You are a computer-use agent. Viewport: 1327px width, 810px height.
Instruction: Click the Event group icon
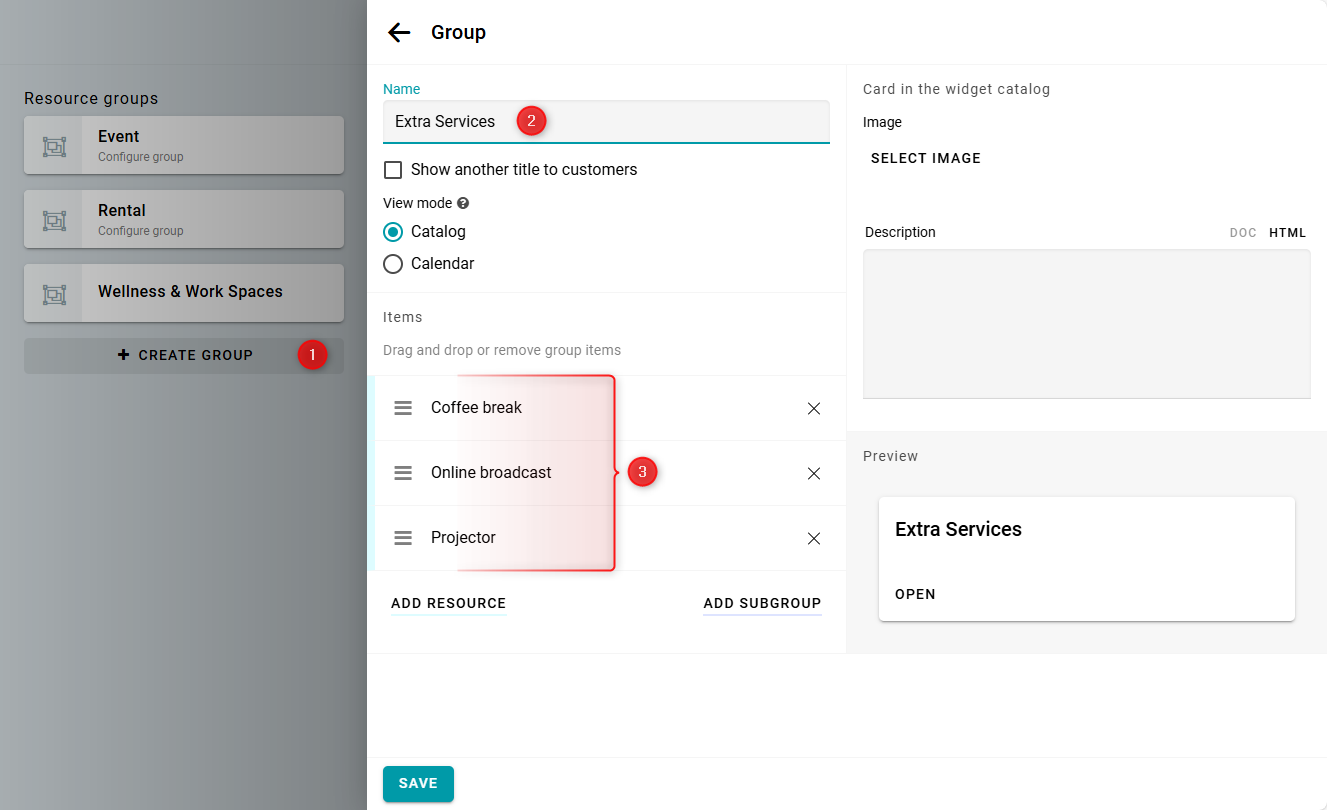point(54,146)
